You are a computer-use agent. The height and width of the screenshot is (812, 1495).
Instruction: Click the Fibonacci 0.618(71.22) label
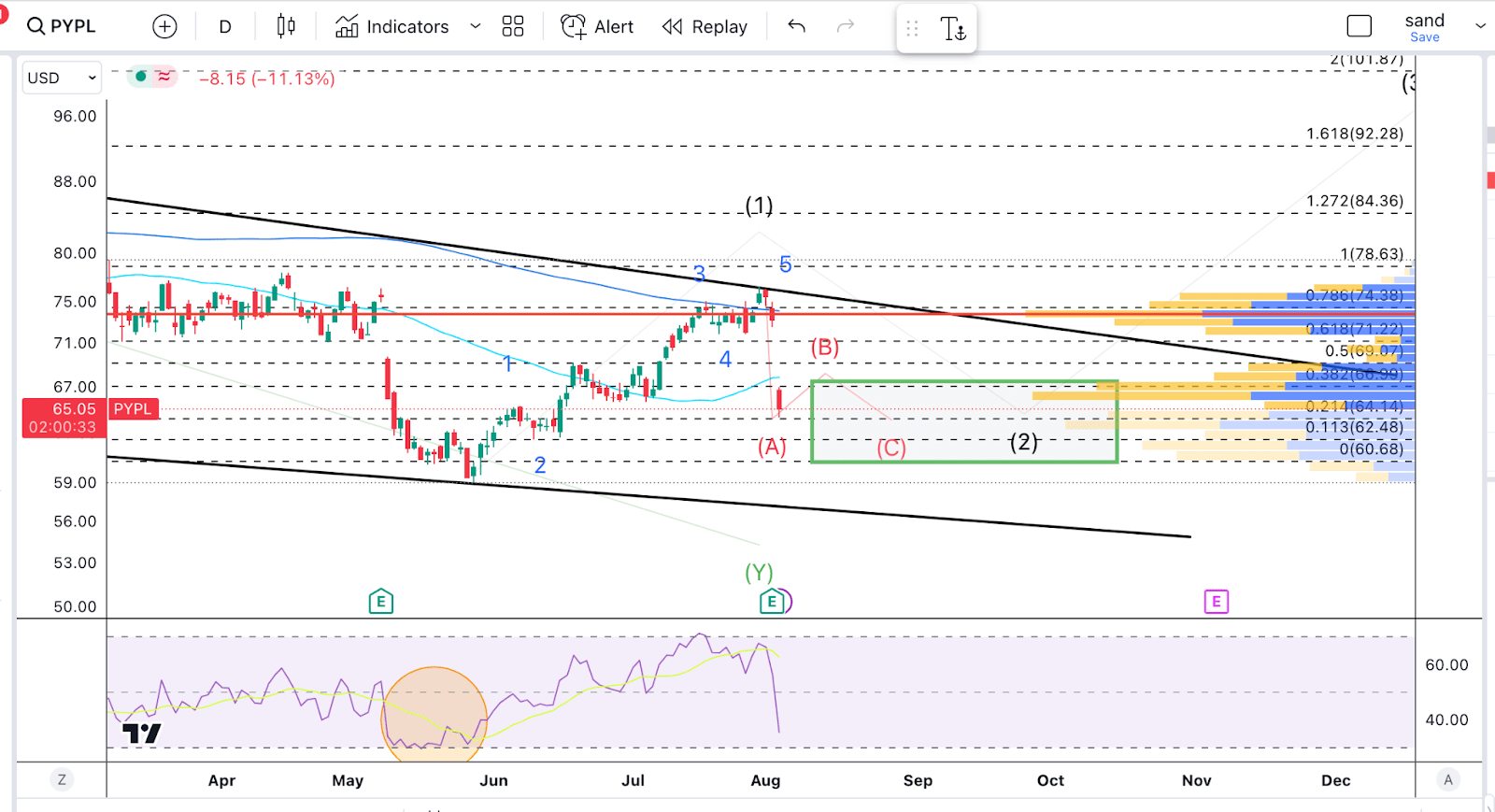[1355, 329]
